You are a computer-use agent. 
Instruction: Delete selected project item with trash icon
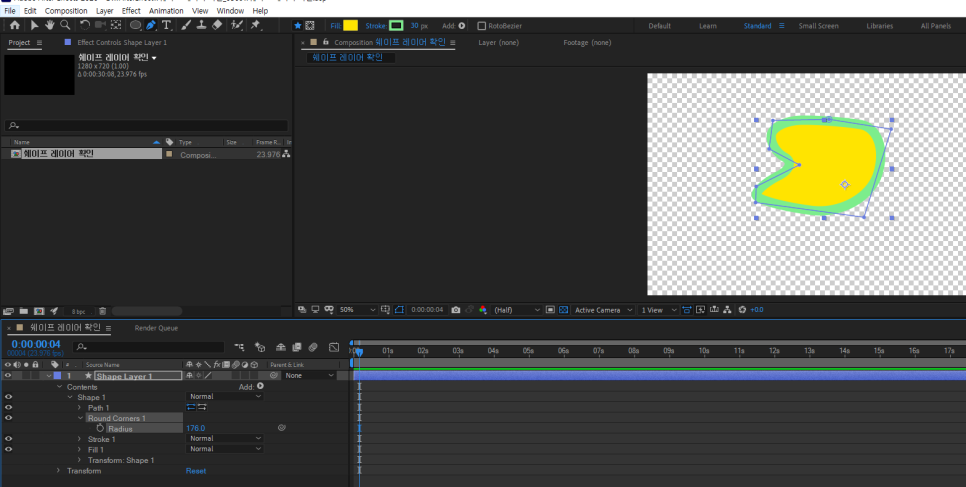pos(103,311)
